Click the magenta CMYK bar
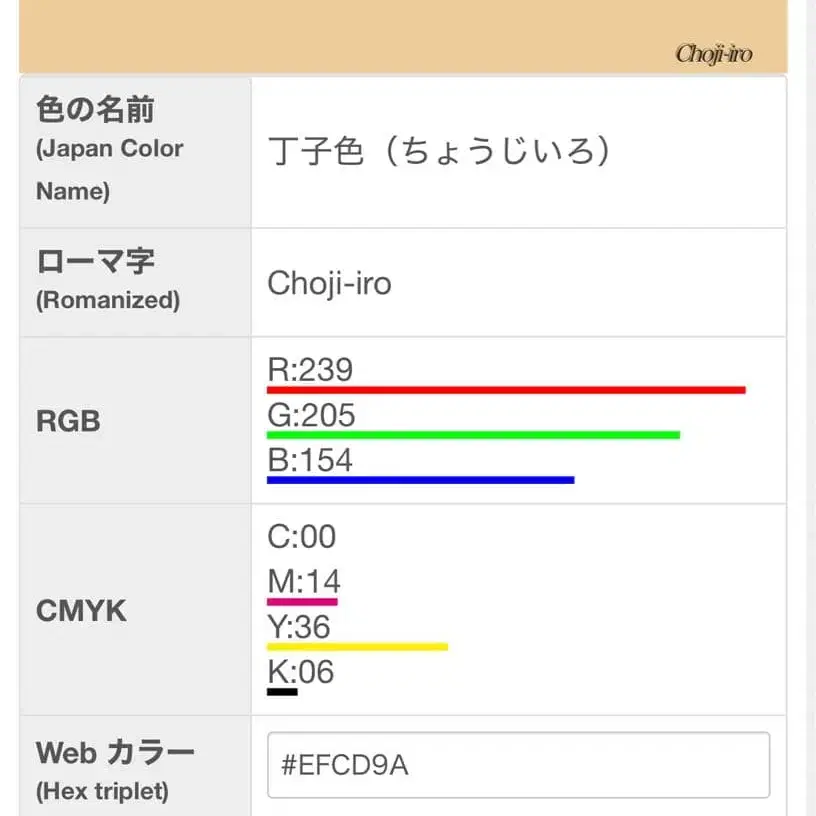 pos(302,600)
